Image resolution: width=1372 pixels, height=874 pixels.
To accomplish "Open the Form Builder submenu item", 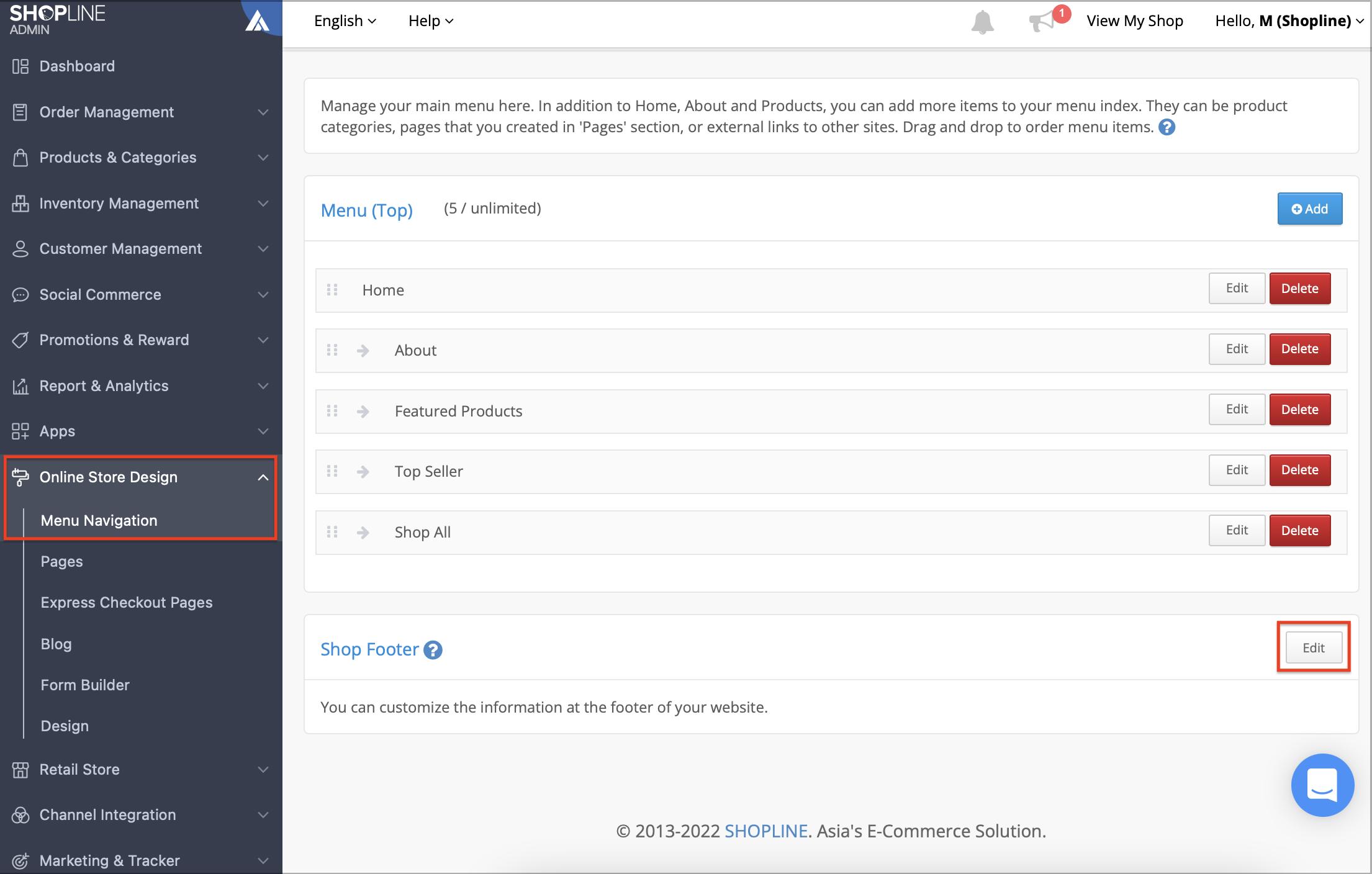I will [x=85, y=685].
